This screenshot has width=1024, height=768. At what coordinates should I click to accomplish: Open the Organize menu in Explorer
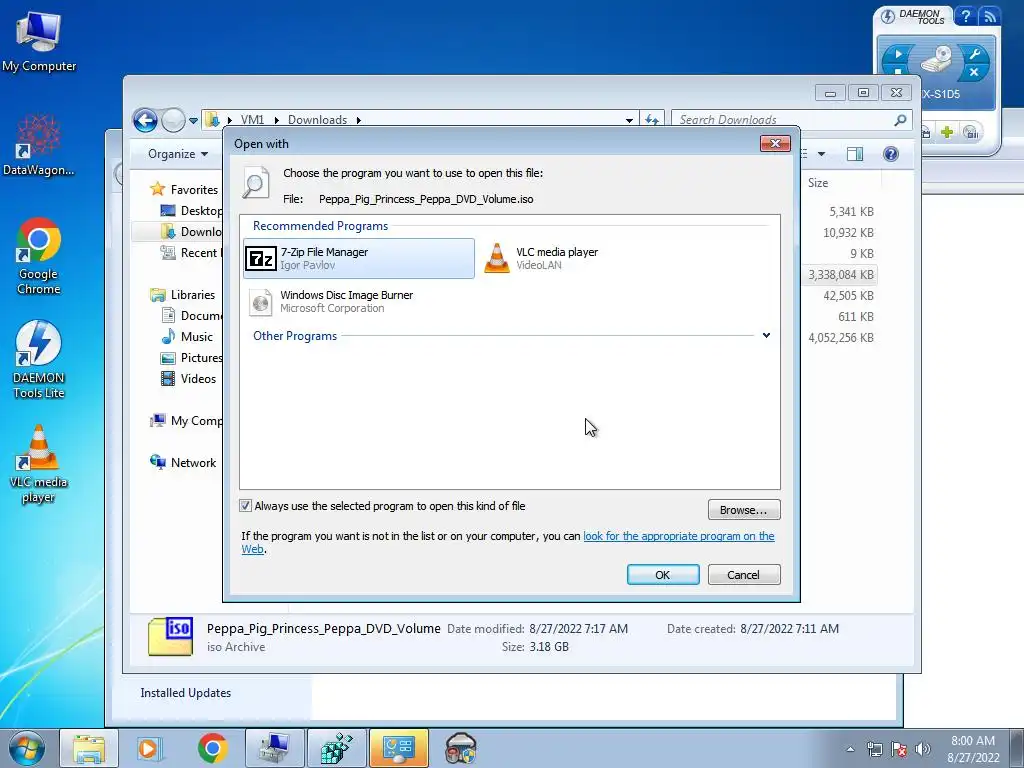coord(178,154)
